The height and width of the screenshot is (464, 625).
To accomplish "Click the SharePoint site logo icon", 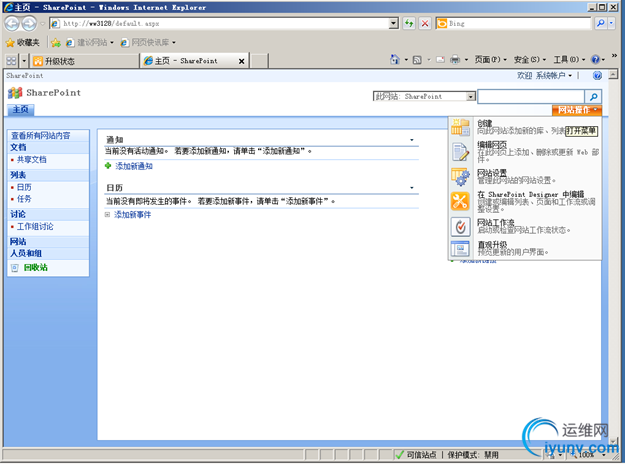I will (x=15, y=93).
